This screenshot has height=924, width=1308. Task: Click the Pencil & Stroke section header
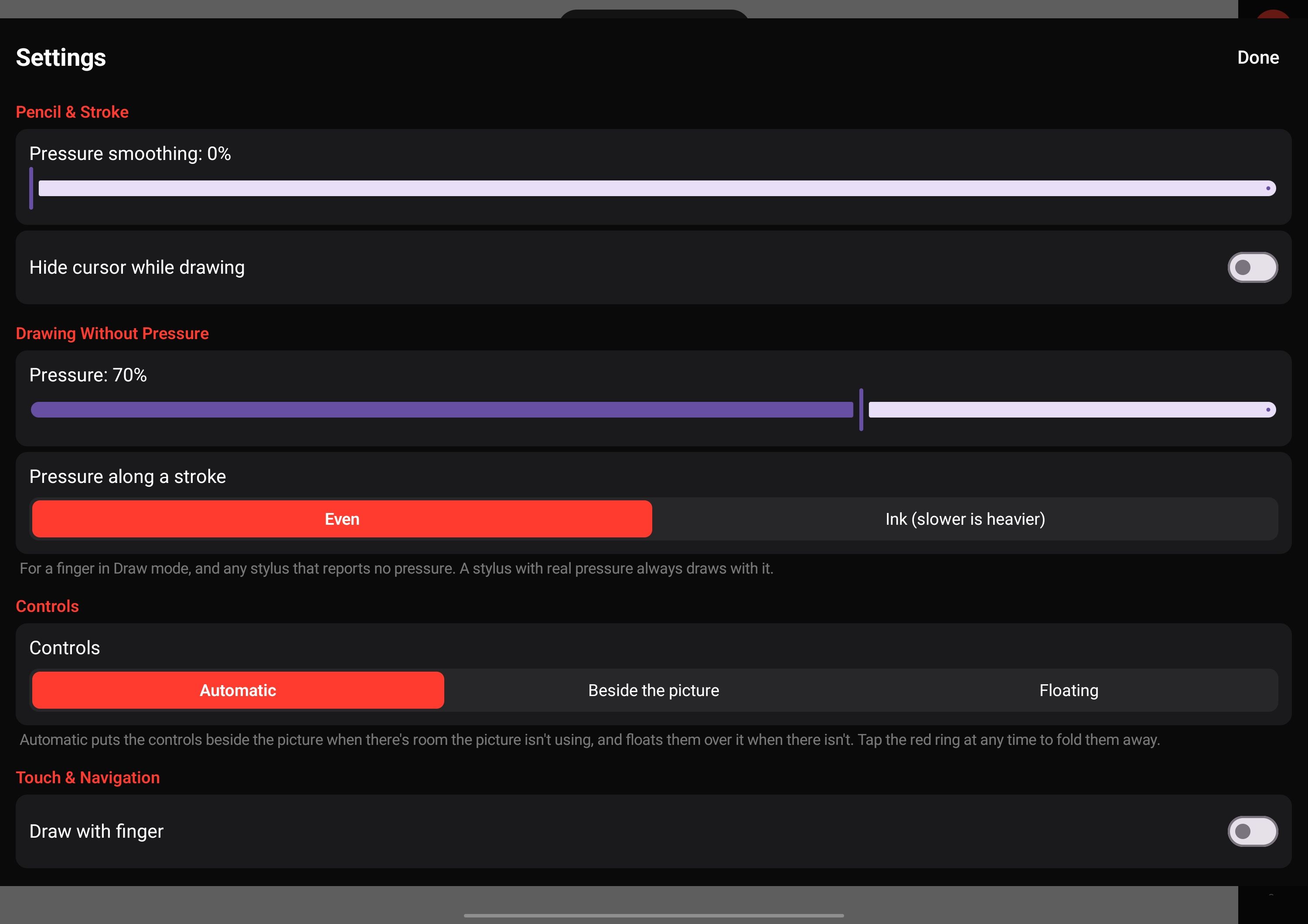[72, 112]
